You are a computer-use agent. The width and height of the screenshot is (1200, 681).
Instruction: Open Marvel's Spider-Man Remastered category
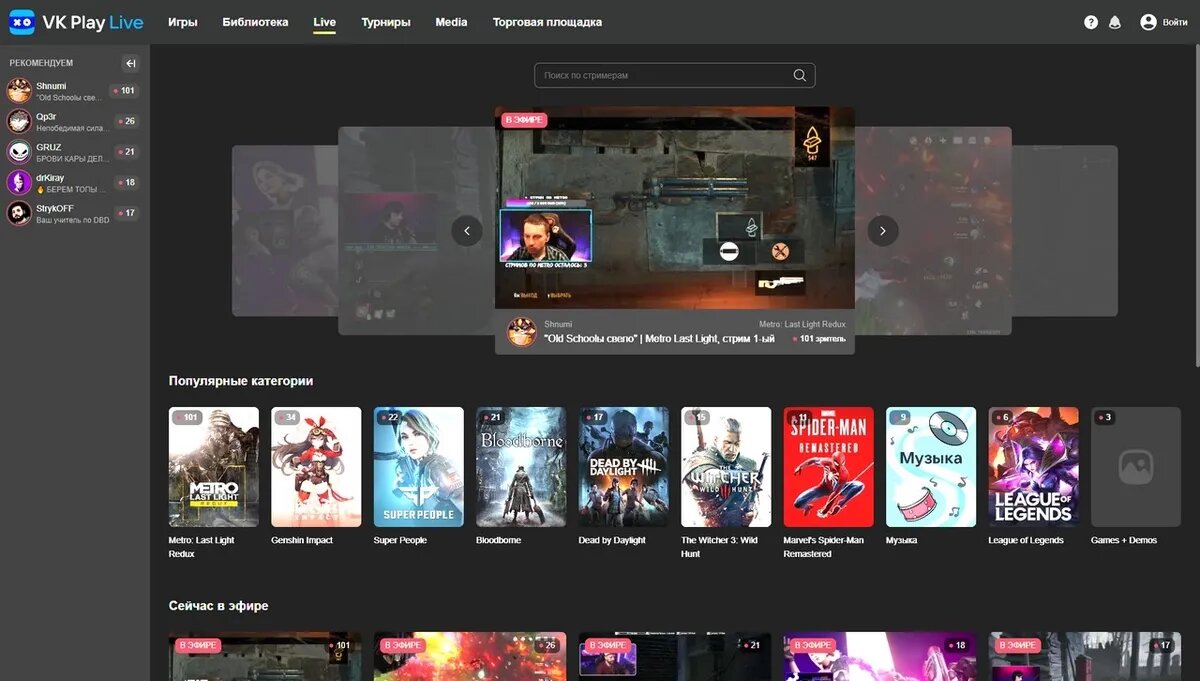[x=829, y=467]
